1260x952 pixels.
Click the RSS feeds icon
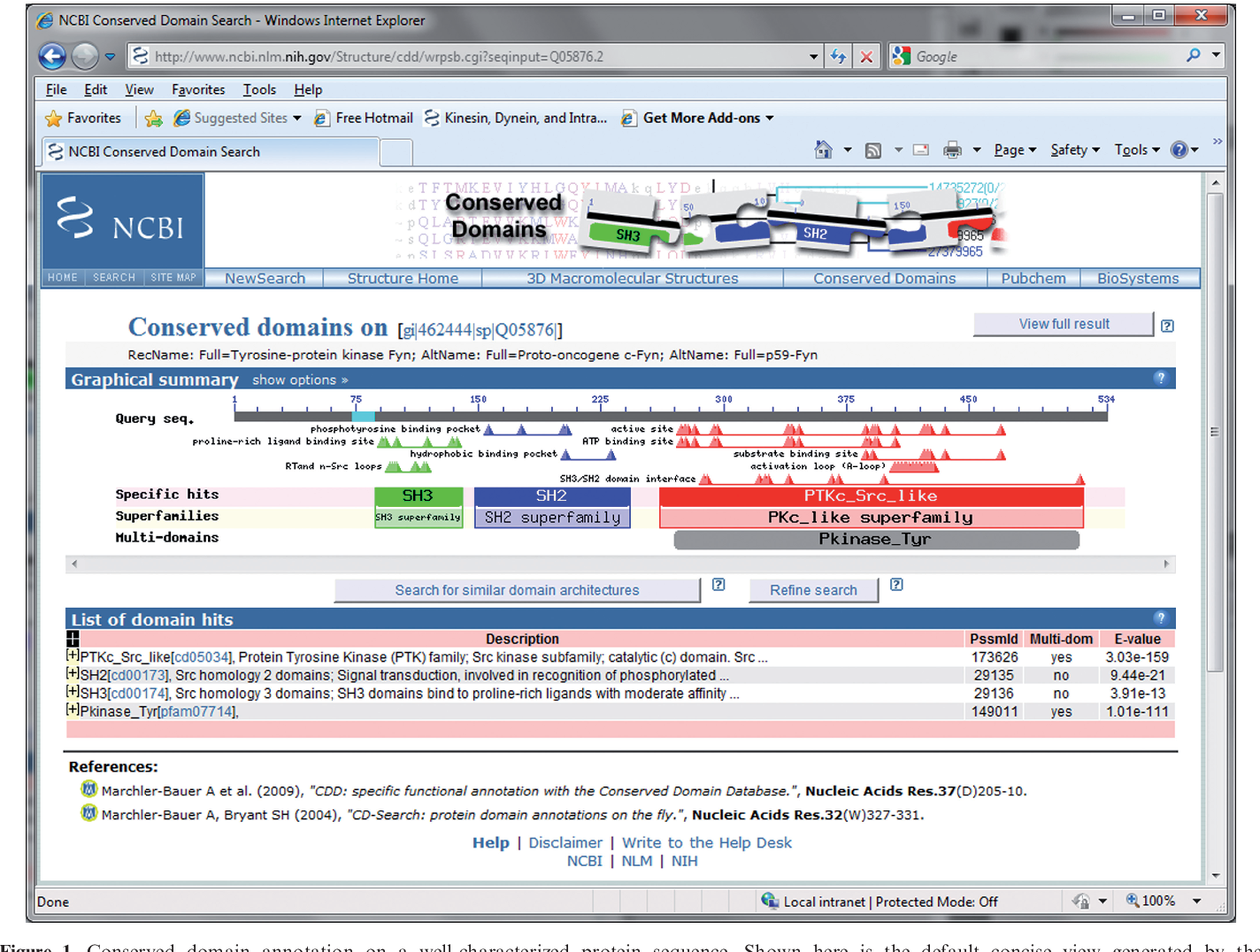click(873, 150)
